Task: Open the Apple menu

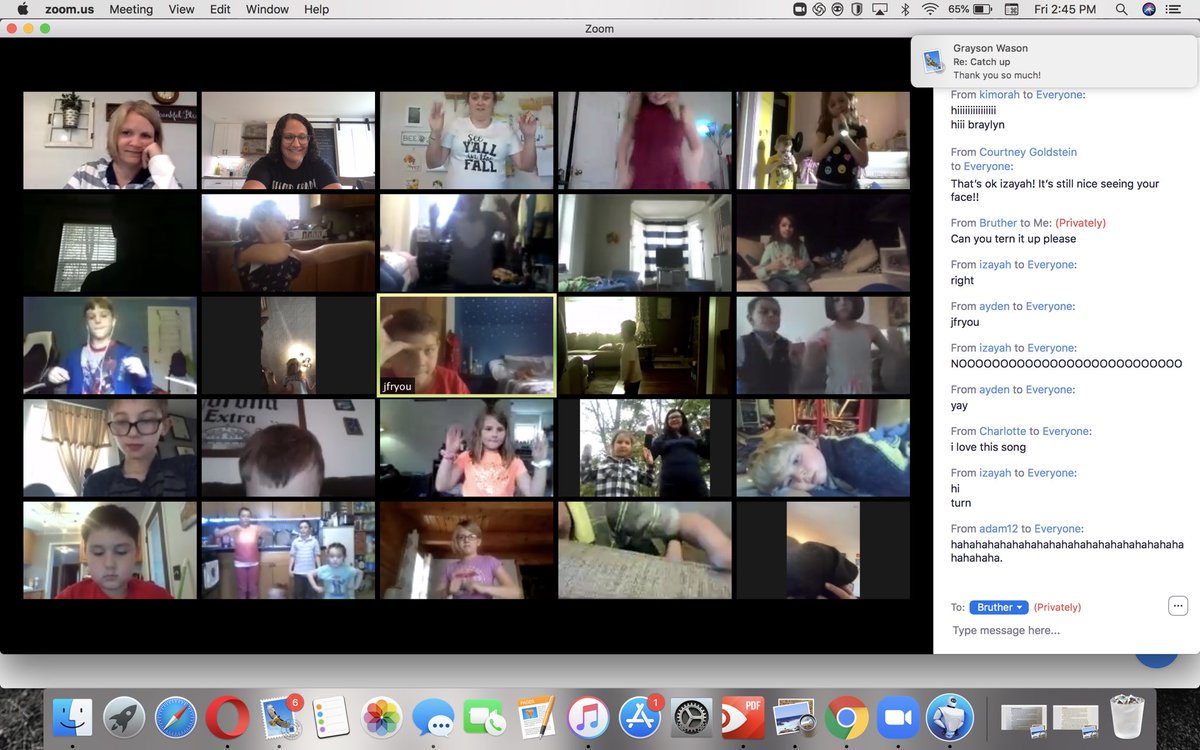Action: 22,9
